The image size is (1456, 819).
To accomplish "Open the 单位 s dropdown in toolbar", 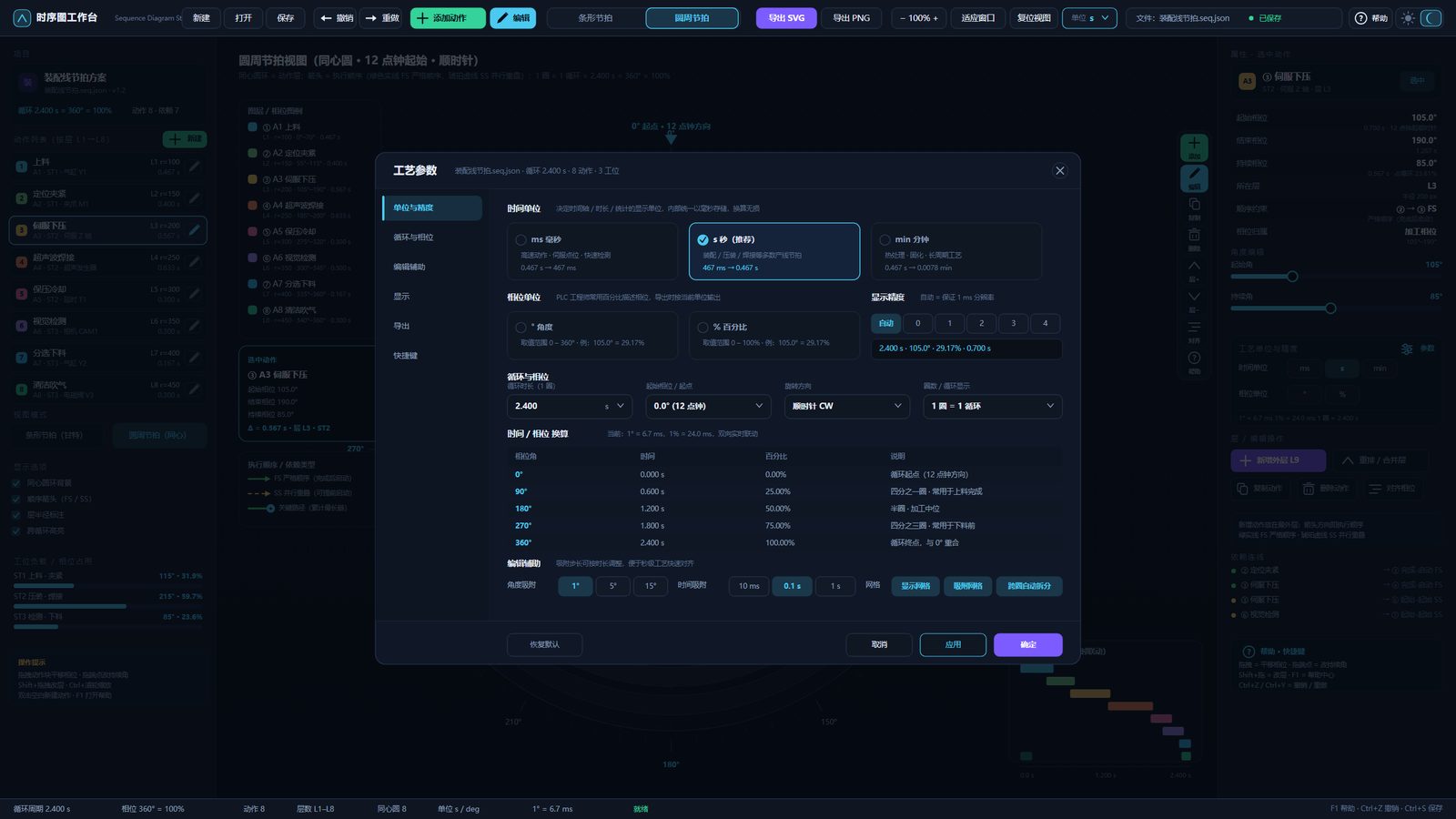I will pos(1089,18).
